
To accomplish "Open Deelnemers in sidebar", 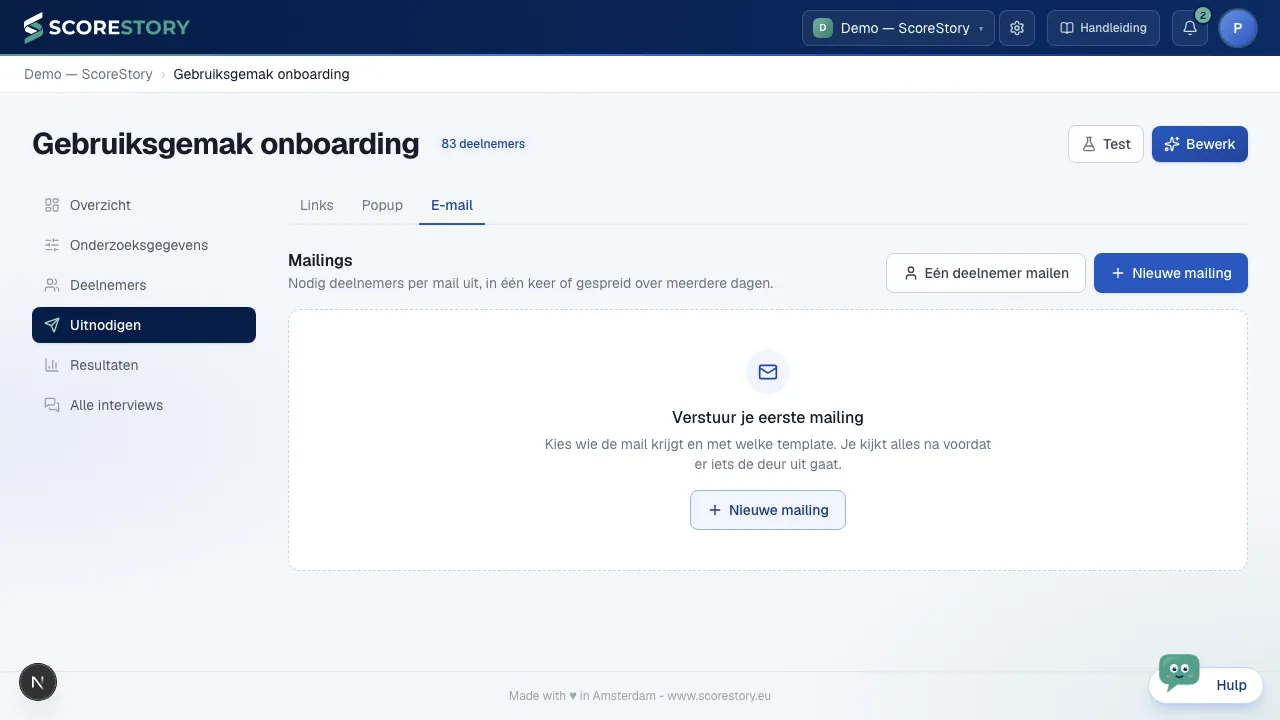I will 144,285.
